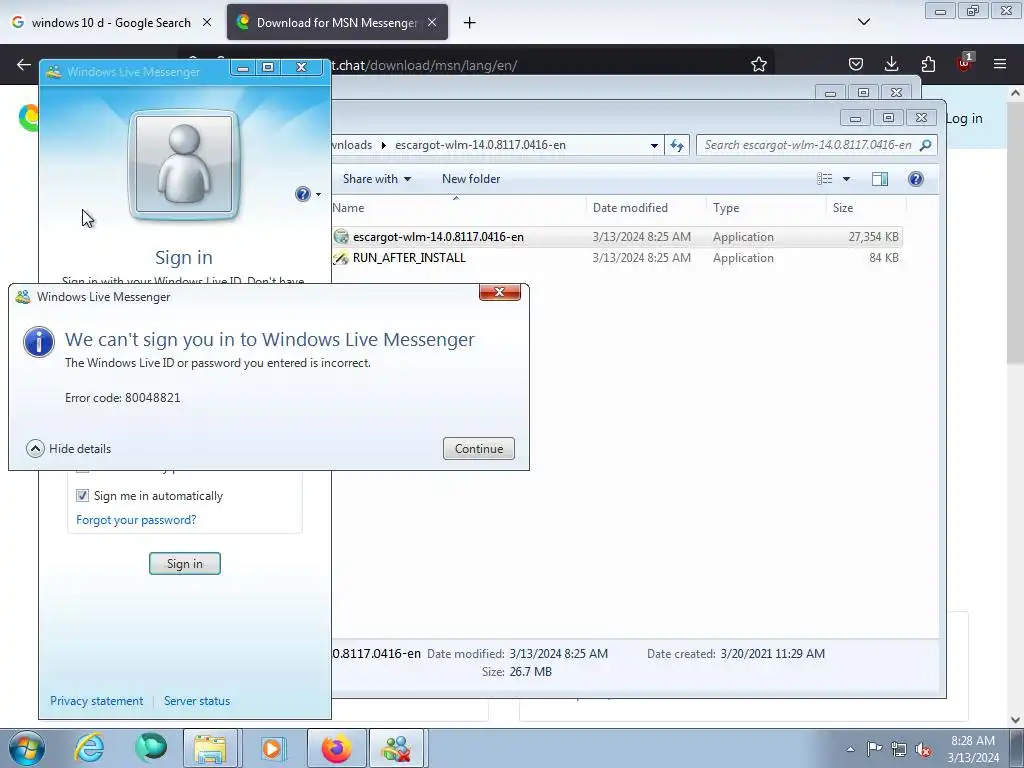Select RUN_AFTER_INSTALL file

409,258
